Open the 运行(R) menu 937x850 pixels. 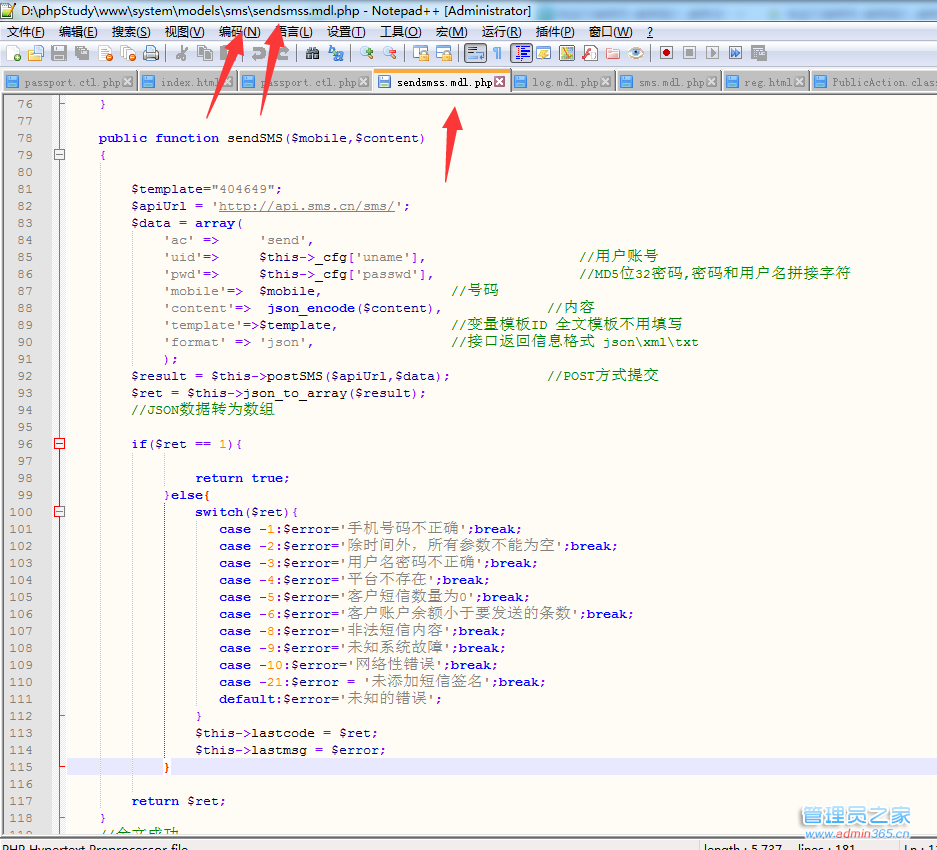point(501,32)
